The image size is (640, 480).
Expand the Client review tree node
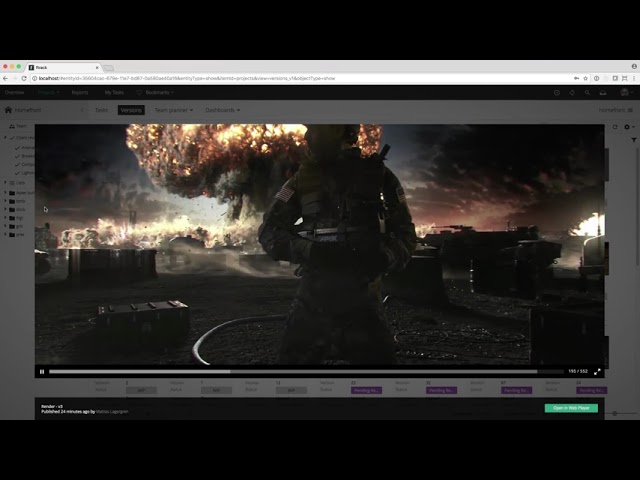[5, 138]
